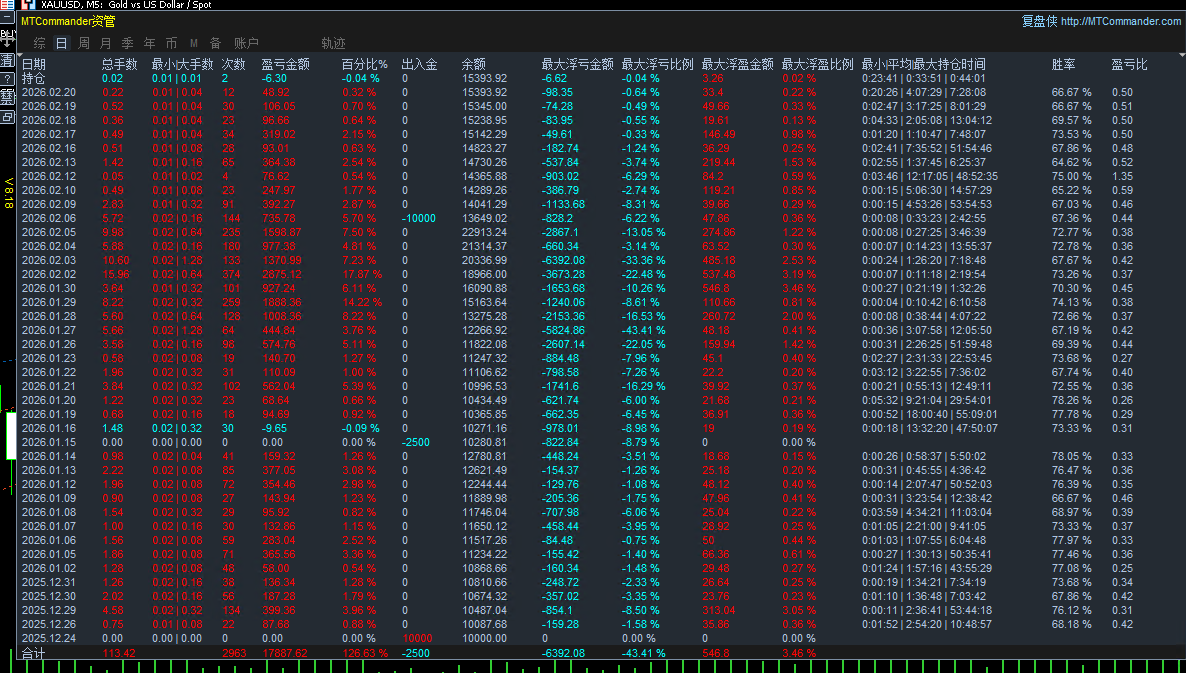Click the 最大浮盈金额 column header
Image resolution: width=1186 pixels, height=673 pixels.
(x=737, y=64)
